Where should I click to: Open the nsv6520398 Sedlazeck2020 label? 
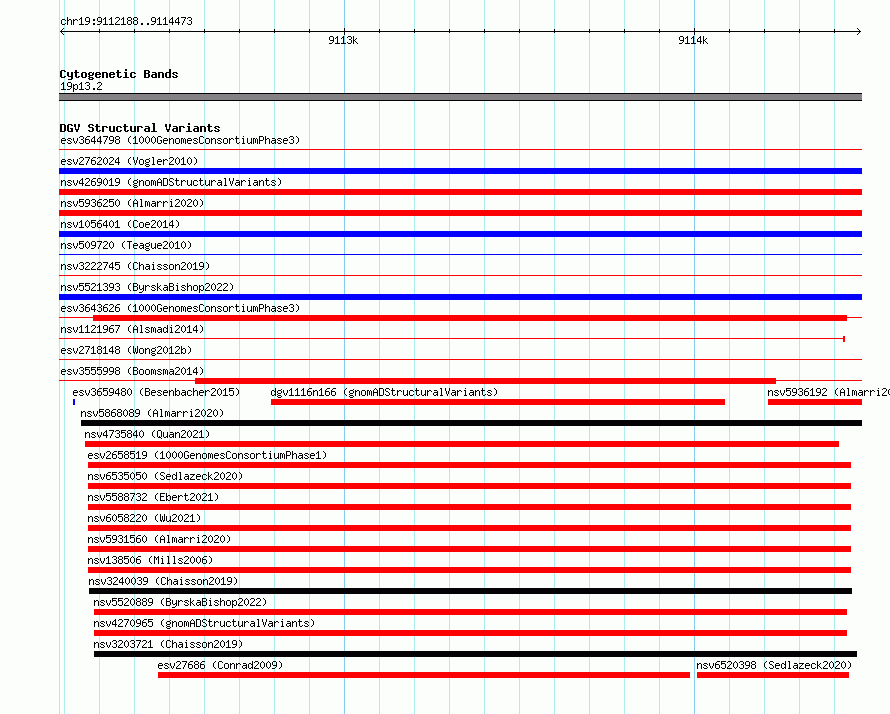click(x=774, y=665)
